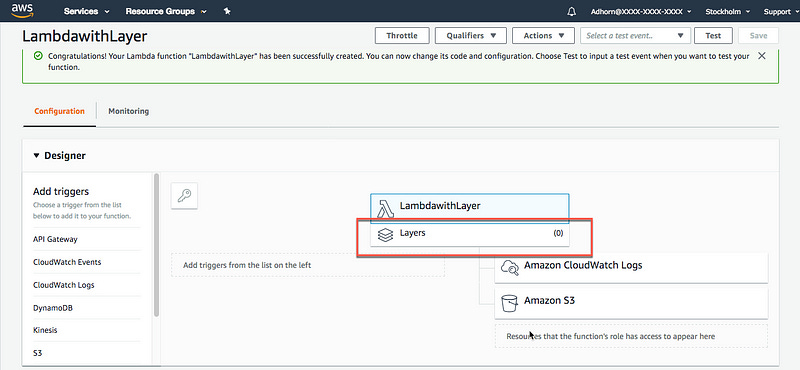The width and height of the screenshot is (800, 370).
Task: Click the triggers list scrollbar
Action: pyautogui.click(x=157, y=245)
